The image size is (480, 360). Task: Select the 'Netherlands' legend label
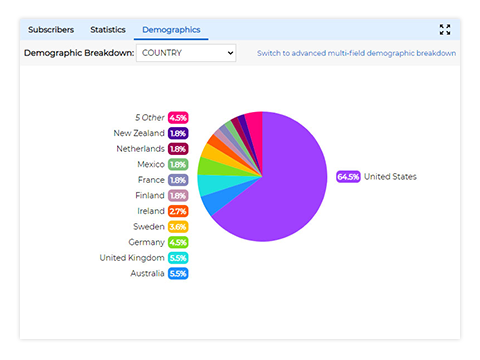tap(140, 149)
